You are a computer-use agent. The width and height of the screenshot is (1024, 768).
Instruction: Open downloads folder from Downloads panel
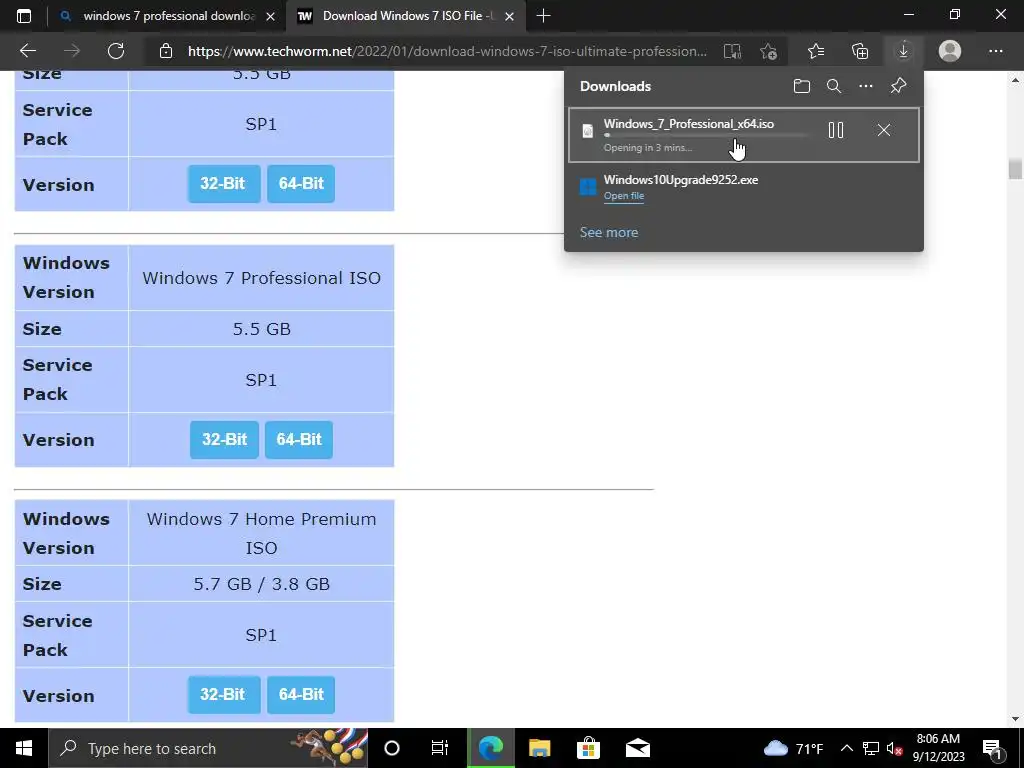802,86
